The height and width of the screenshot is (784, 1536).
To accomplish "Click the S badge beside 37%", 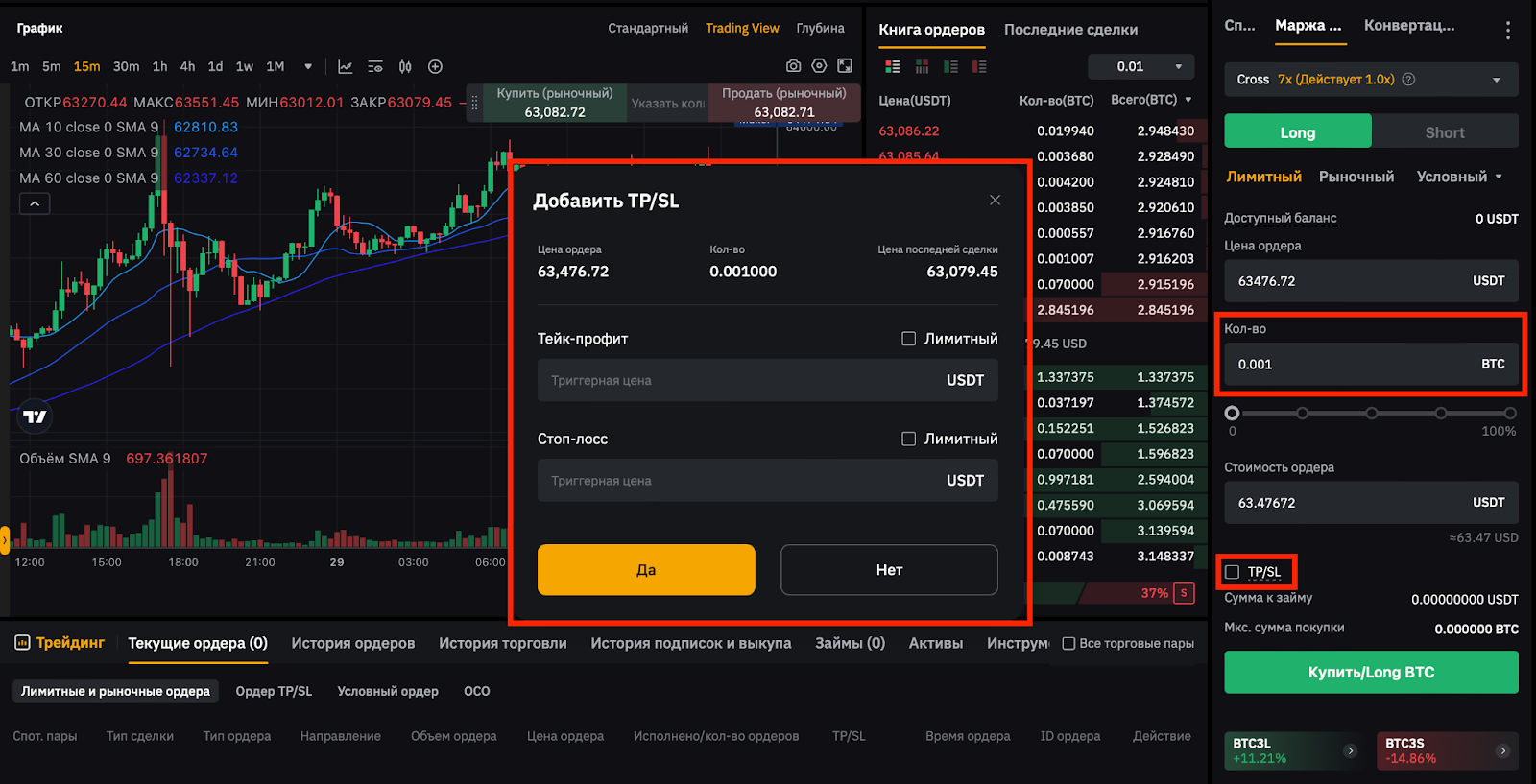I will click(1184, 593).
